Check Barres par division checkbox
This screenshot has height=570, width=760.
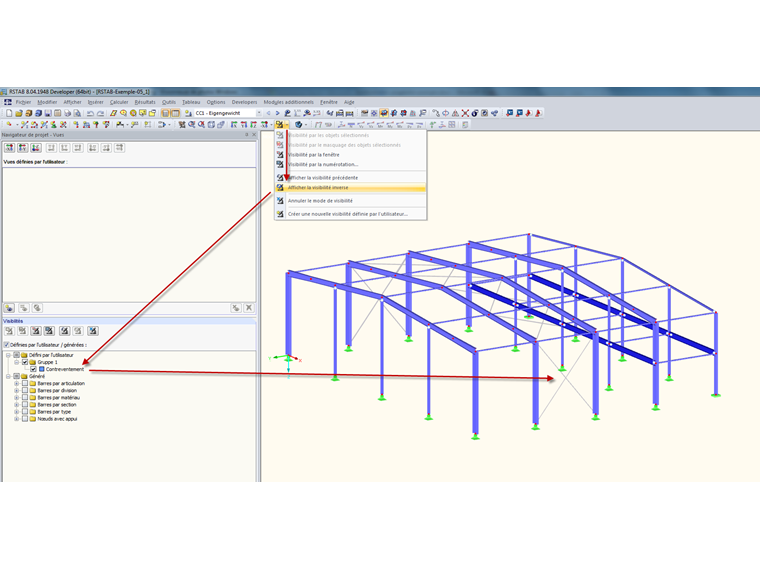[x=25, y=391]
